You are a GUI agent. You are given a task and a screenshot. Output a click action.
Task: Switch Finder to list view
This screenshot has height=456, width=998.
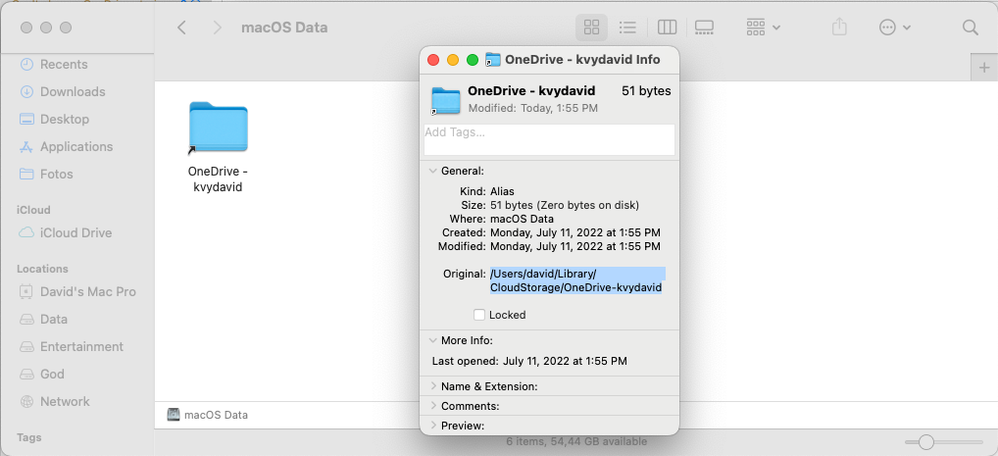coord(628,27)
